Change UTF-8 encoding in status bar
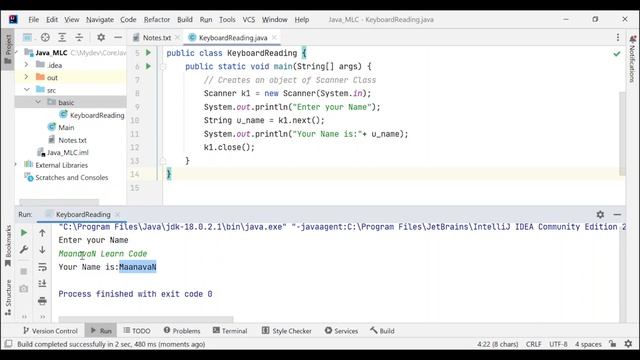This screenshot has height=360, width=640. [558, 344]
